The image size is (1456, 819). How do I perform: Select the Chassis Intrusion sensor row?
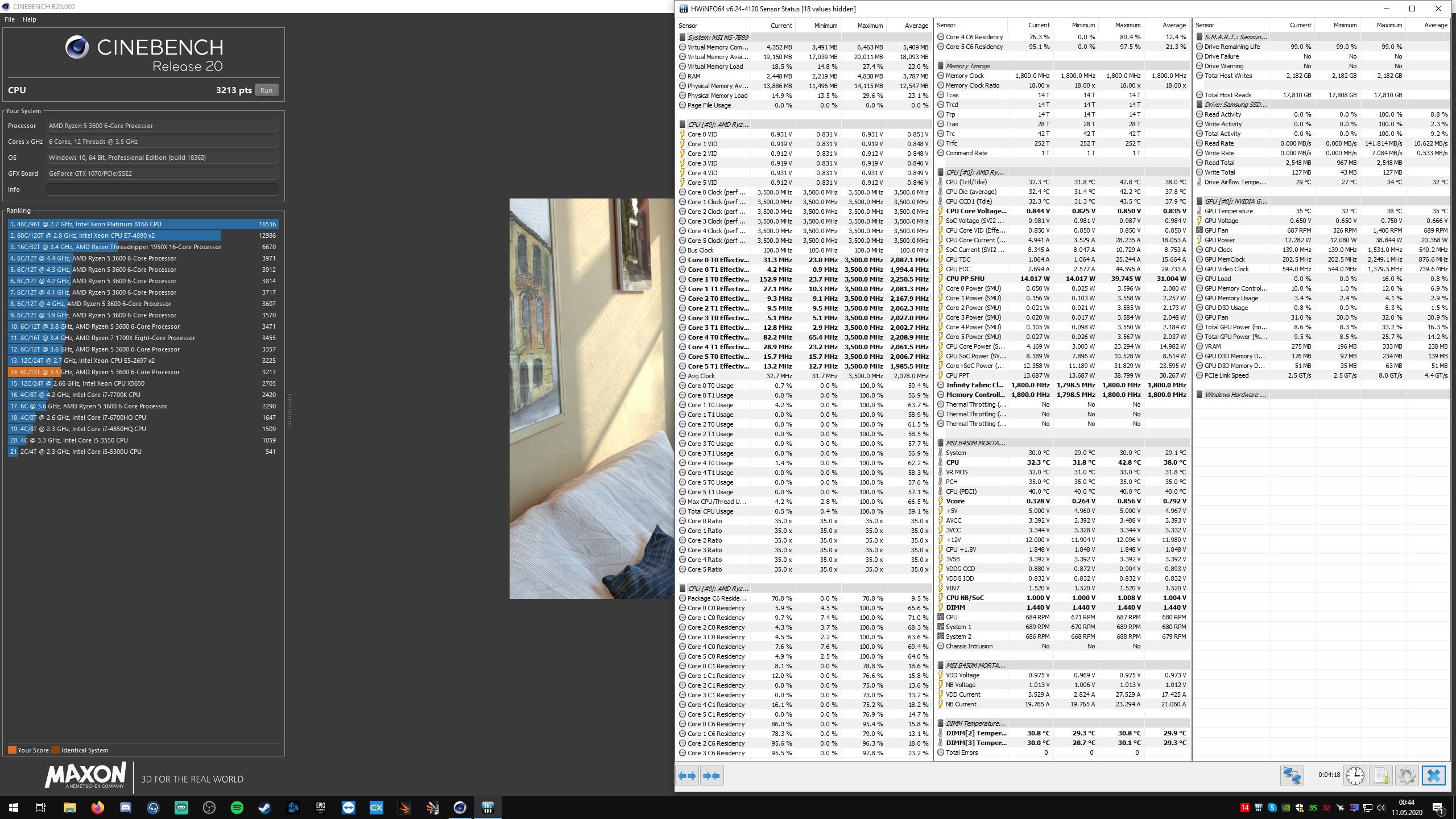coord(1062,646)
